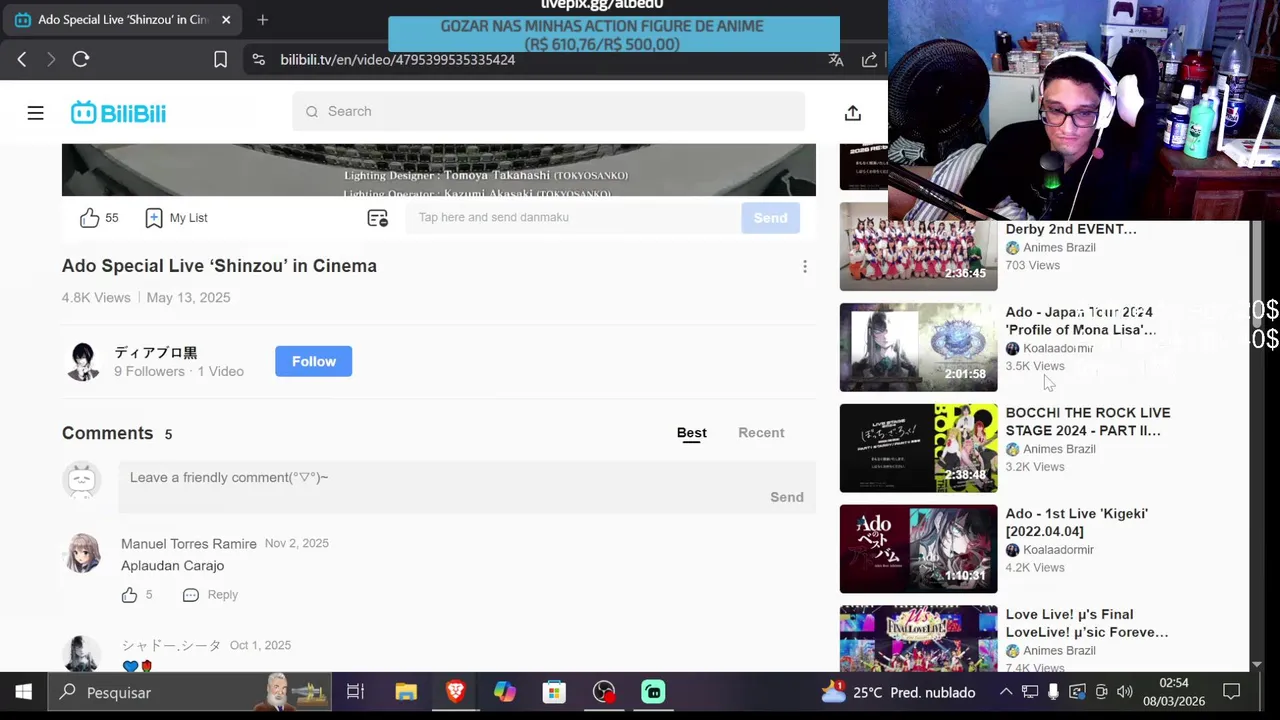Close the Ado Special Live tab
This screenshot has width=1280, height=720.
pyautogui.click(x=226, y=20)
